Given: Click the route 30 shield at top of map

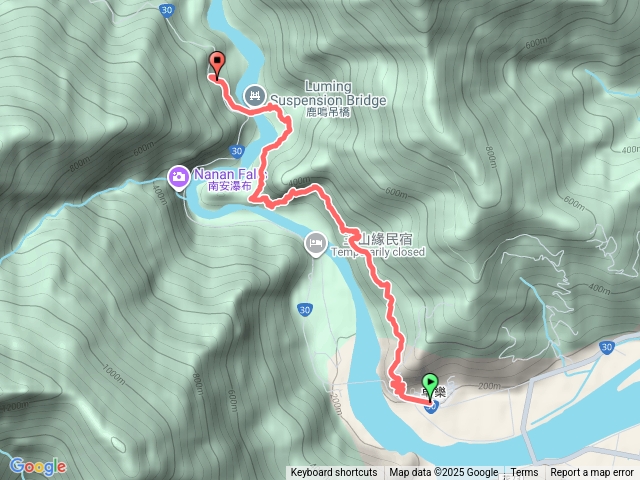Looking at the screenshot, I should 167,10.
